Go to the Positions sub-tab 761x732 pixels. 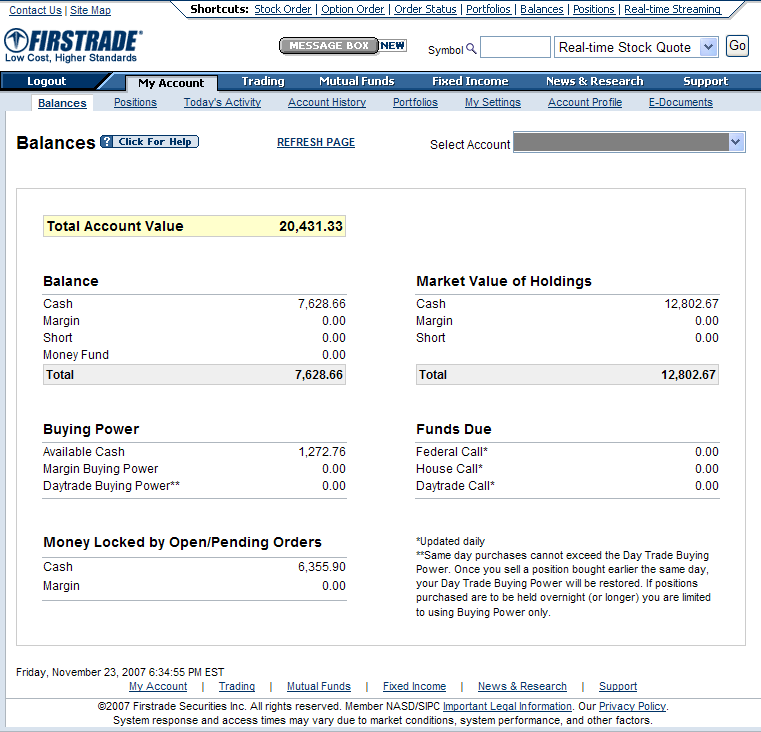tap(135, 102)
